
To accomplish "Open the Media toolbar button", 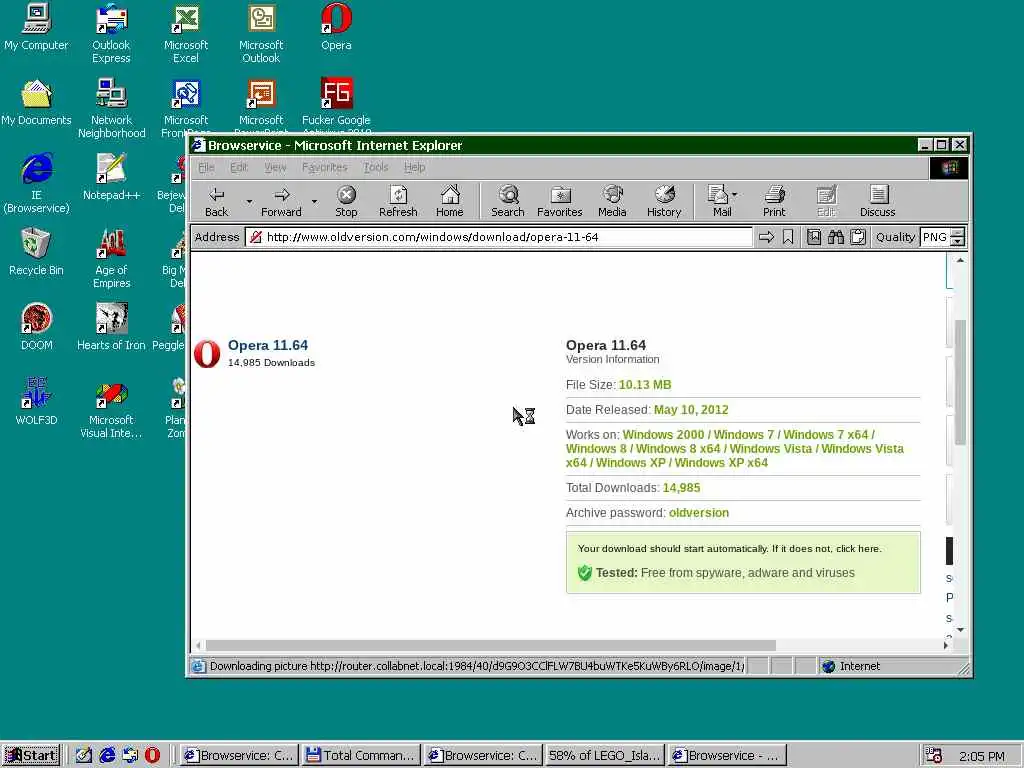I will (612, 201).
